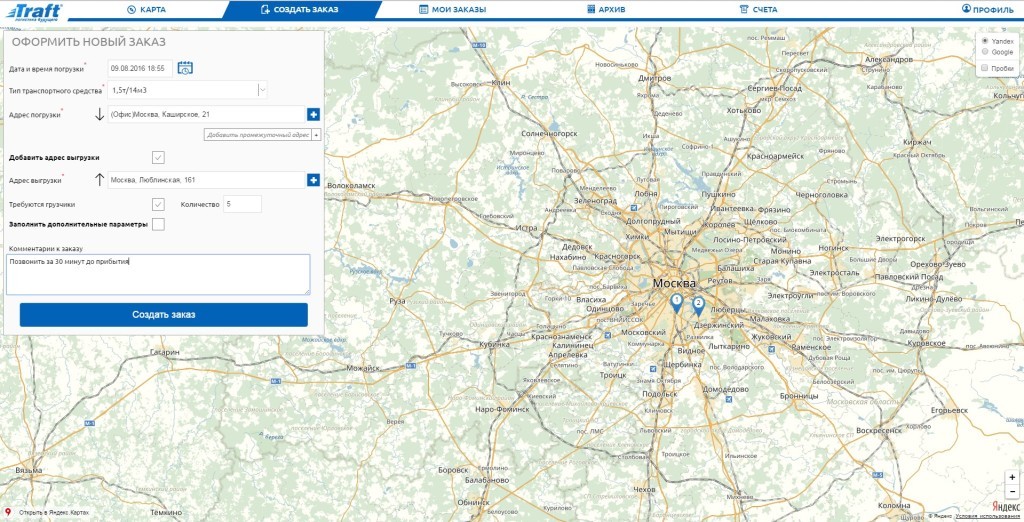Toggle the Требуются грузчики checkbox
Image resolution: width=1024 pixels, height=522 pixels.
tap(158, 204)
